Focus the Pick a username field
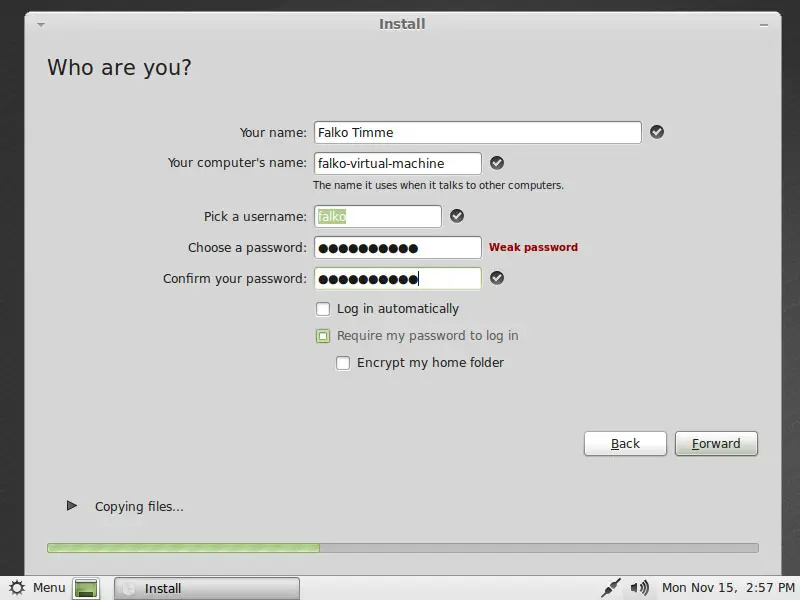The width and height of the screenshot is (800, 600). point(378,216)
